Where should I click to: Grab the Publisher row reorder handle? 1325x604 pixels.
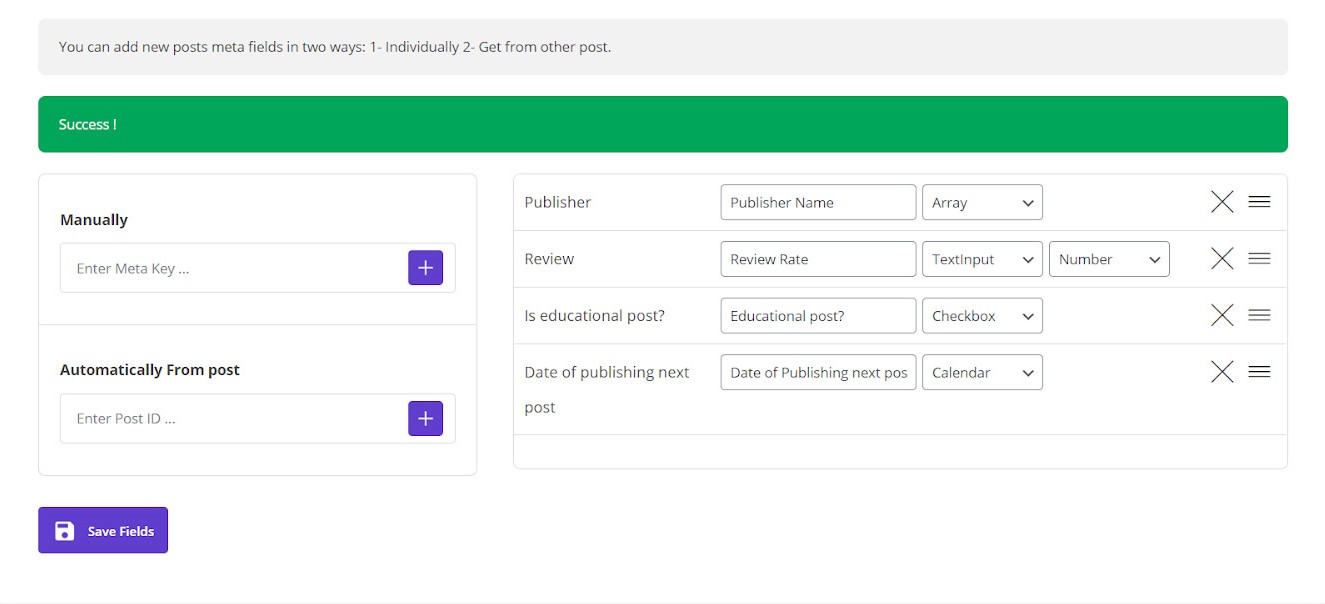coord(1259,202)
